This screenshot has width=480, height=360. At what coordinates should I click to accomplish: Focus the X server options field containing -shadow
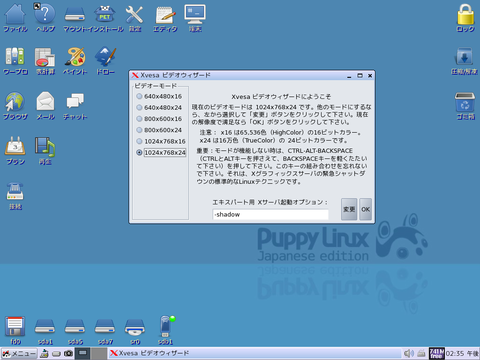[x=270, y=214]
